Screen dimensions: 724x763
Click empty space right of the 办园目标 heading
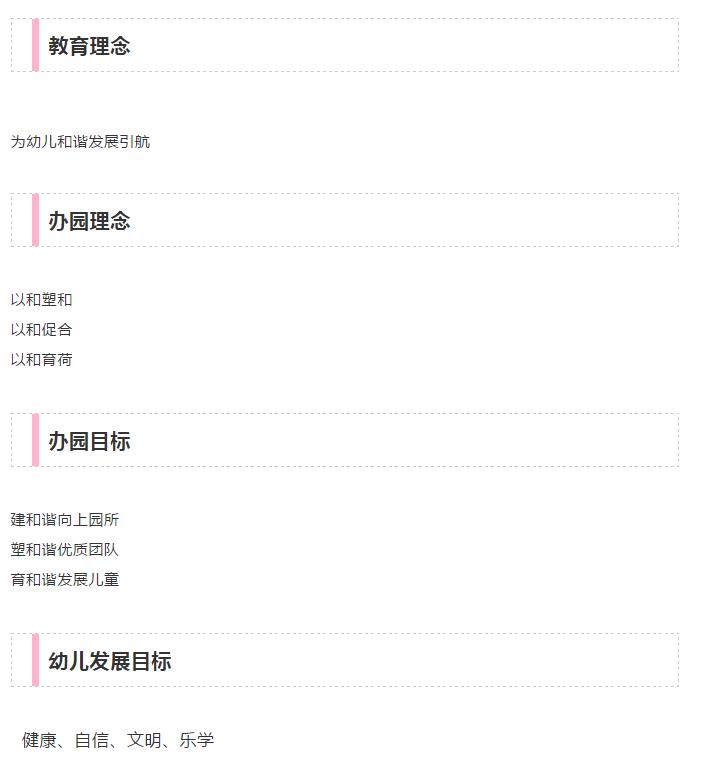pyautogui.click(x=404, y=440)
